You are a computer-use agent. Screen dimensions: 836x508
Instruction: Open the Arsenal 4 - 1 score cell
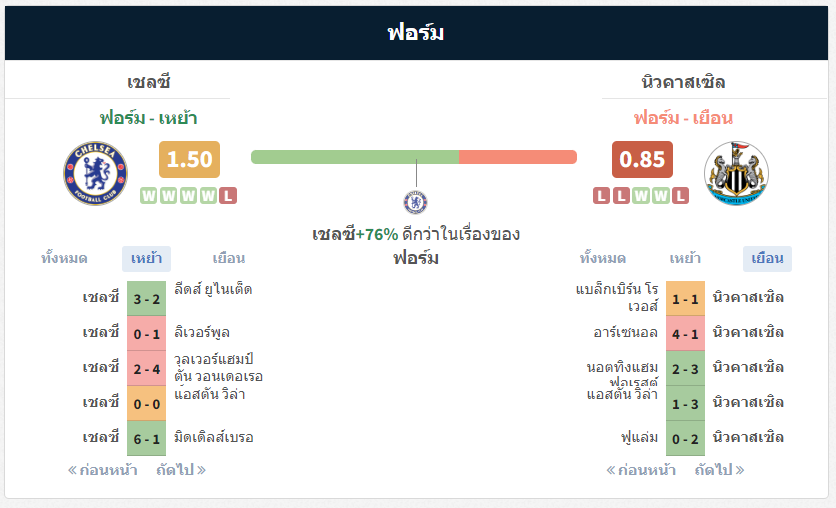point(685,334)
